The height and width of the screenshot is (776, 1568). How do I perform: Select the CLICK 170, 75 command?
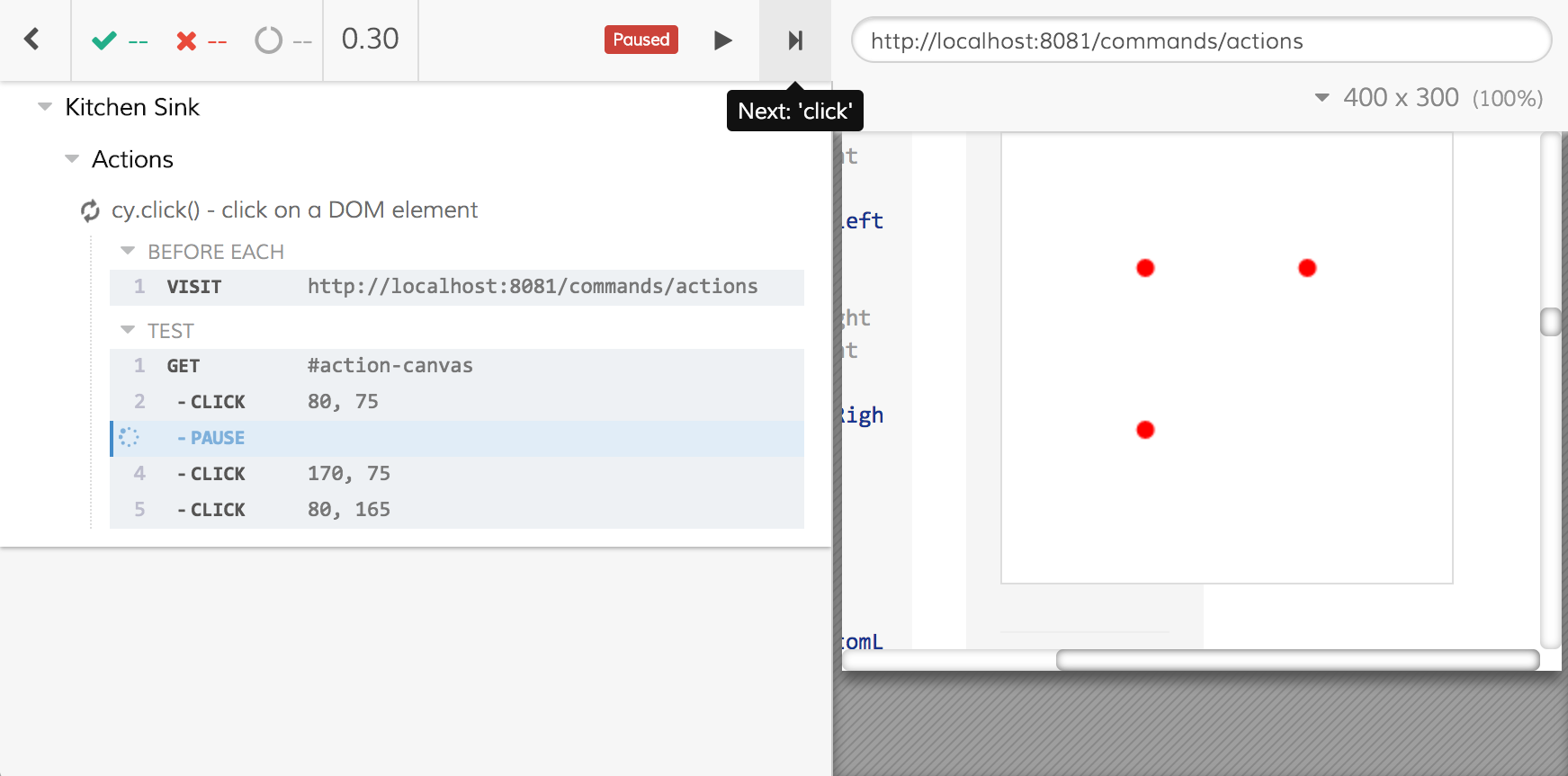point(457,474)
